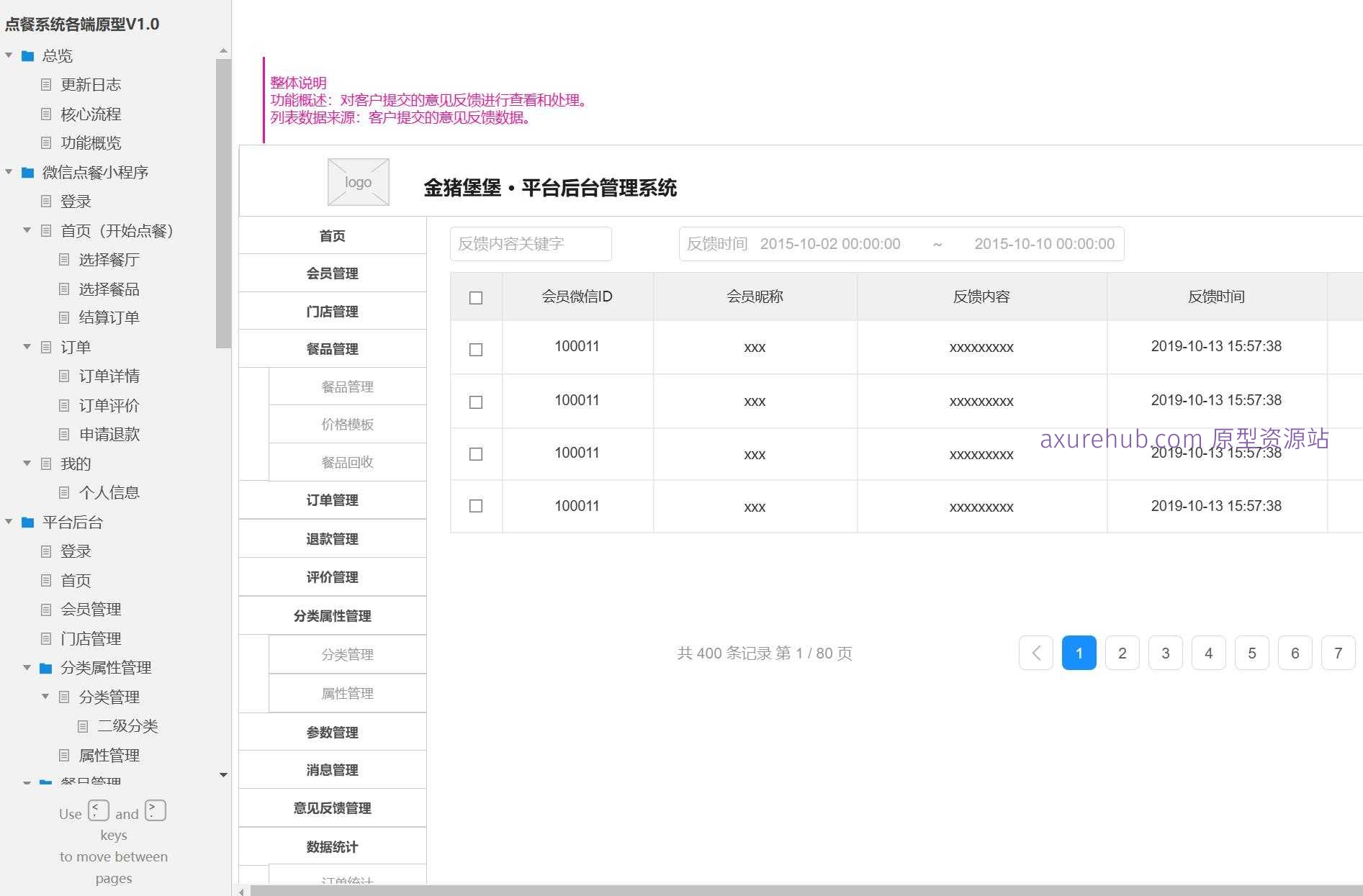Toggle the select-all checkbox in table header
The image size is (1363, 896).
point(476,298)
